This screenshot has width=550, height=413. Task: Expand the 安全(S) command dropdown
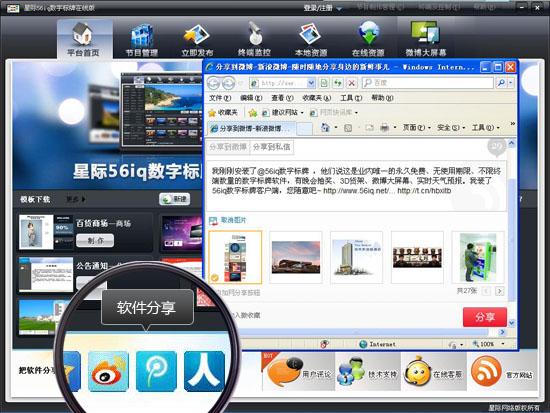click(451, 128)
